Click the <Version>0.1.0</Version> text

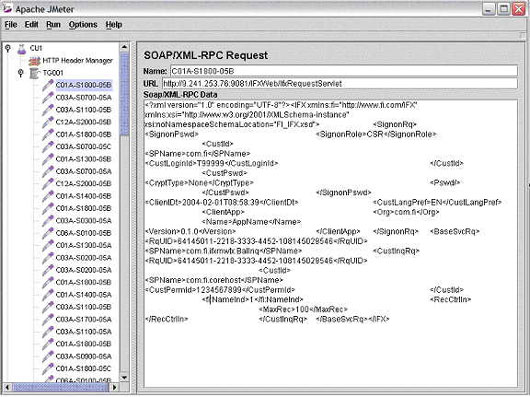click(x=190, y=231)
